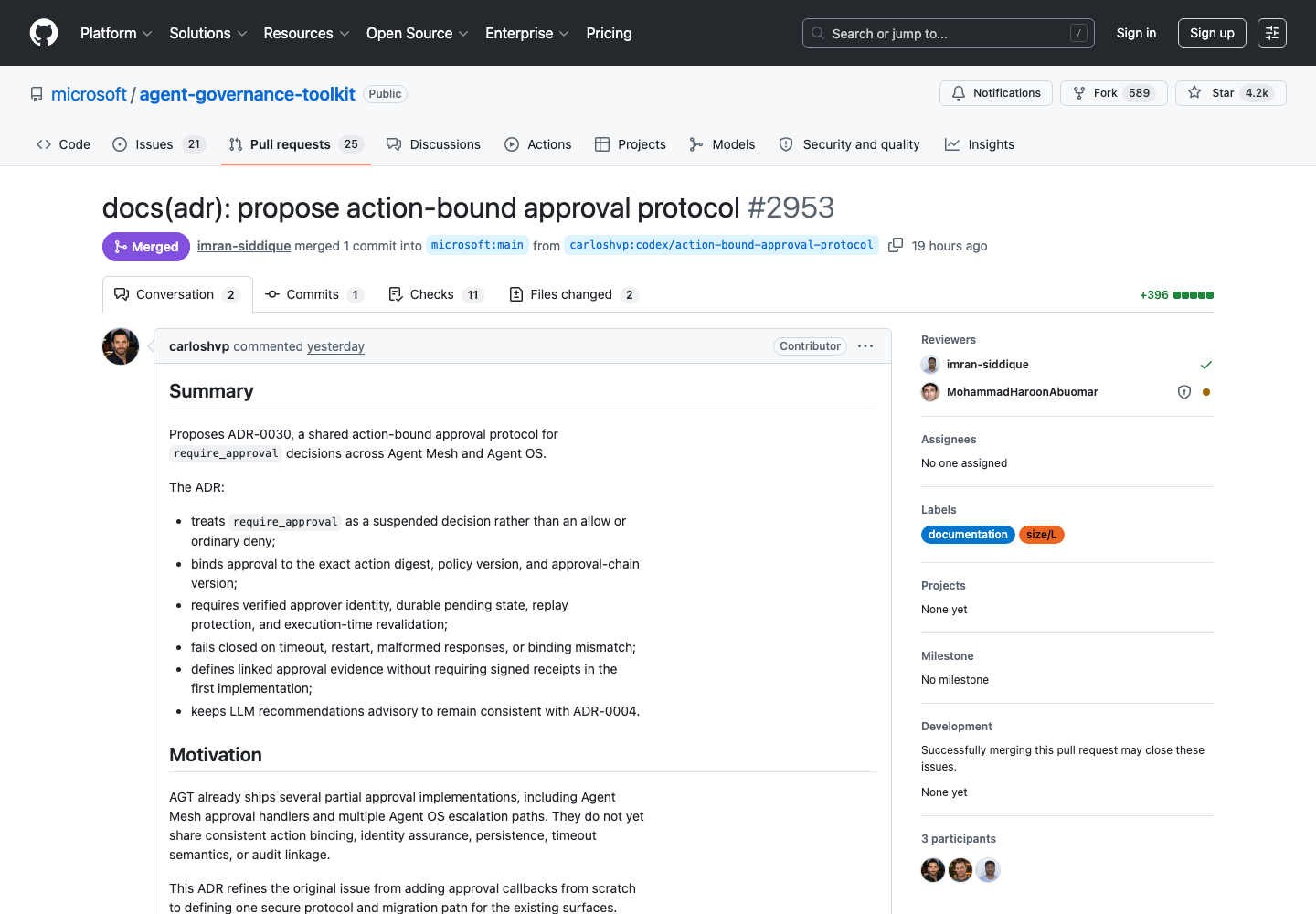Open the appearance settings icon button

(x=1272, y=33)
